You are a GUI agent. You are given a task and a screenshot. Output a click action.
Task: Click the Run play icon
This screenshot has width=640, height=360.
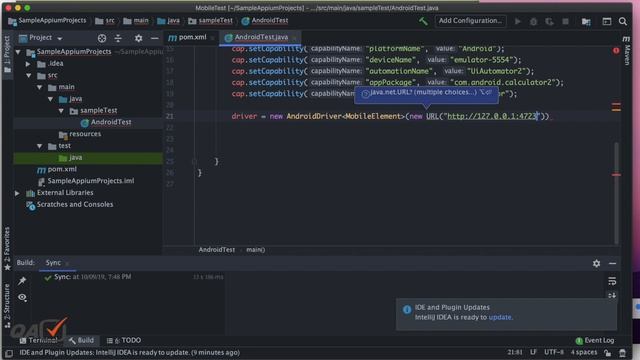coord(518,21)
